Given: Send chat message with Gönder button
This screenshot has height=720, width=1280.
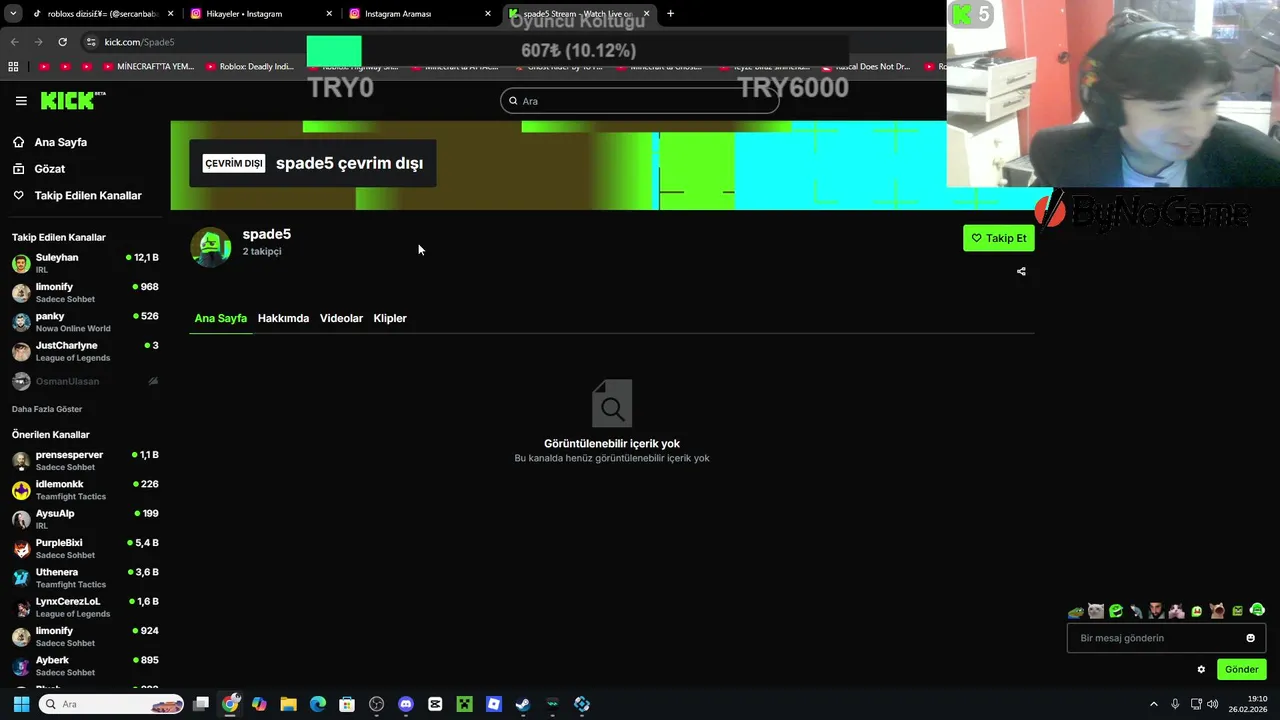Looking at the screenshot, I should coord(1241,669).
